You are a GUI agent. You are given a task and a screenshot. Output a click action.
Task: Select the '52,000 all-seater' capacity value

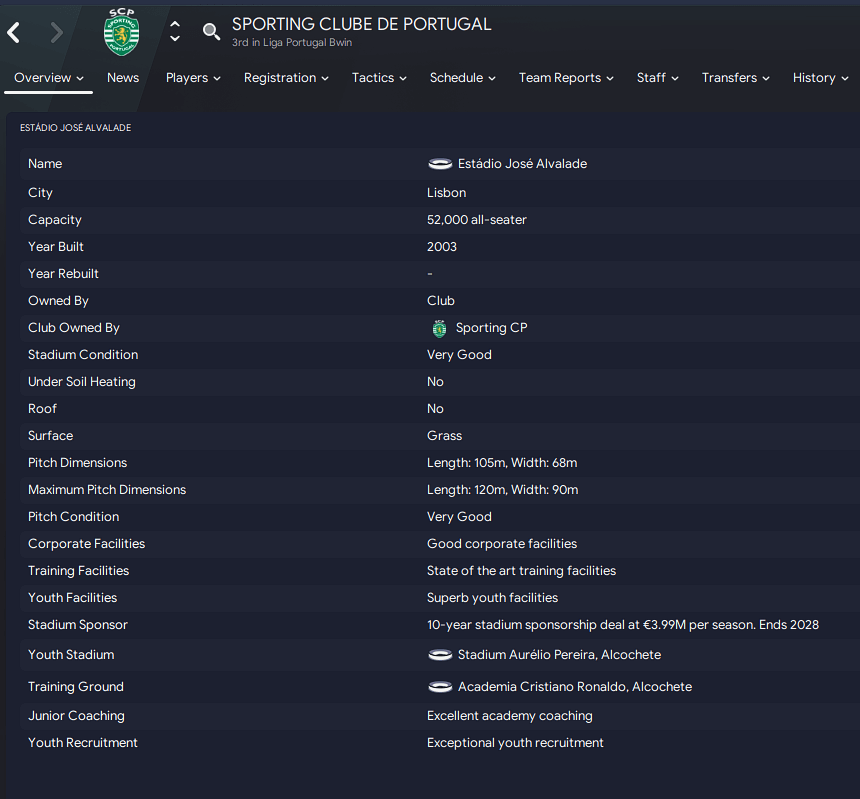[x=477, y=220]
